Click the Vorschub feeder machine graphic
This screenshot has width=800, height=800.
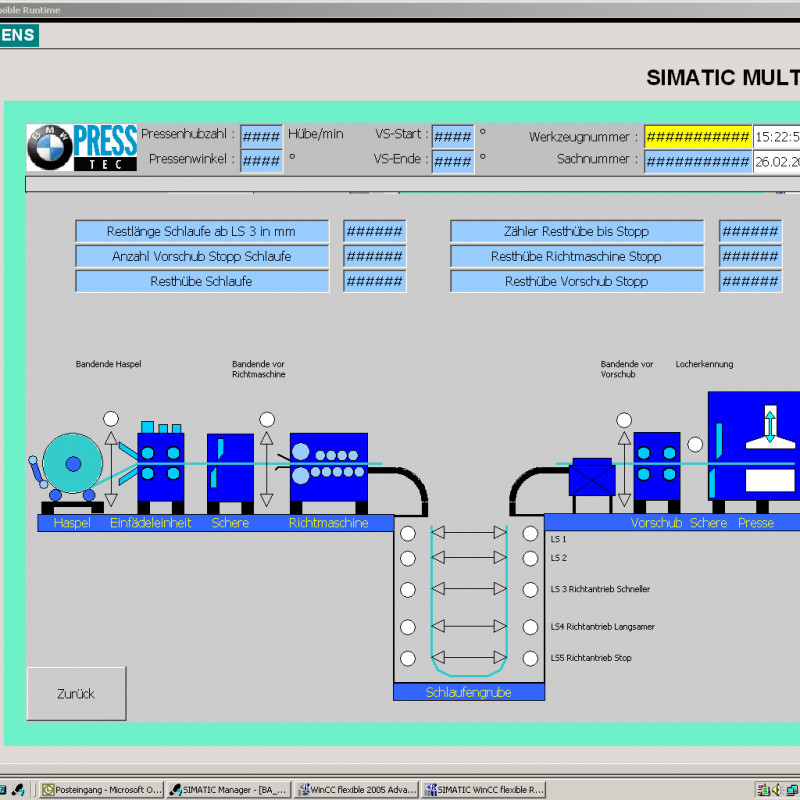pyautogui.click(x=657, y=472)
